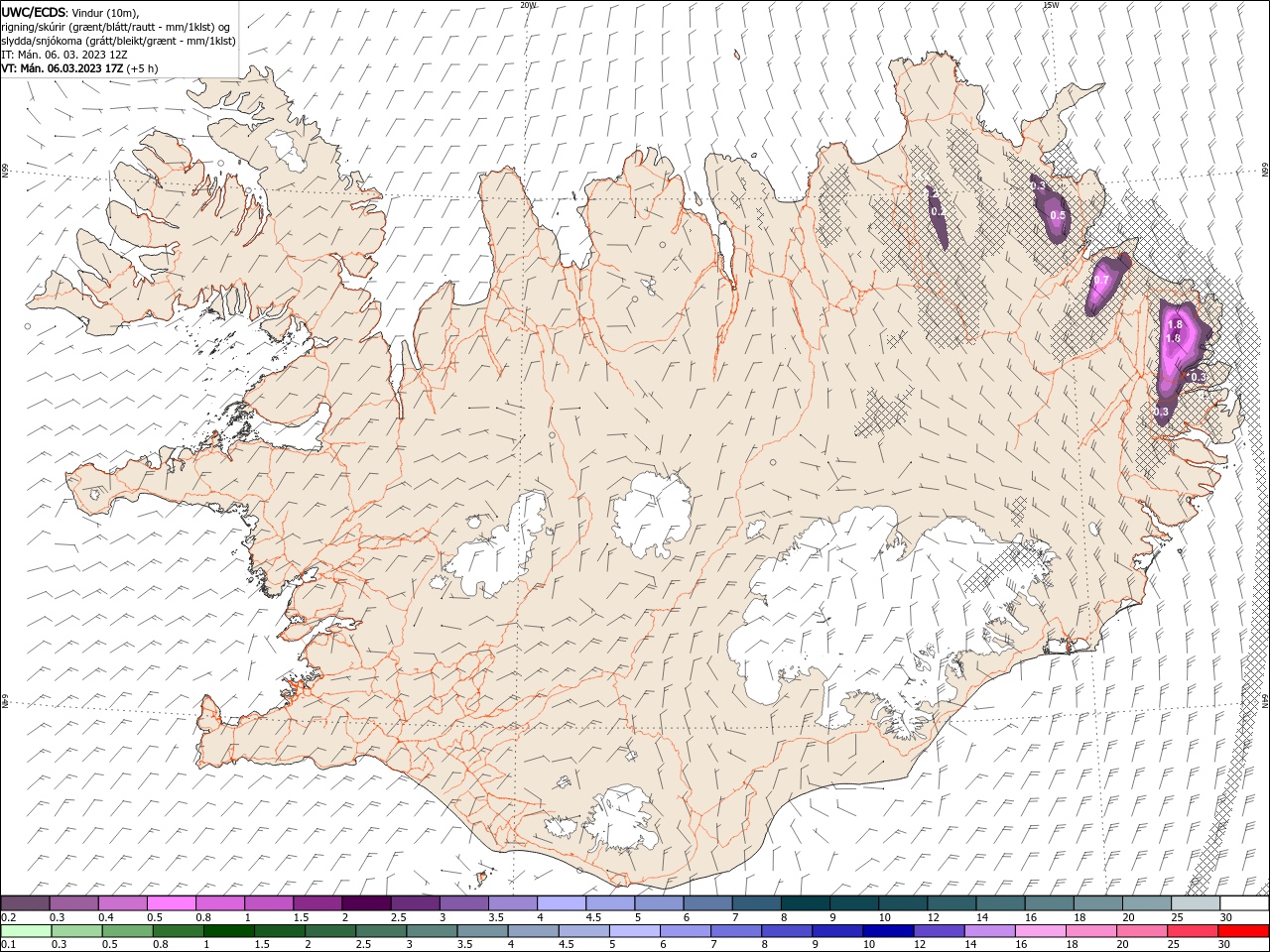Click the '15W' longitude label
This screenshot has height=952, width=1270.
1052,4
